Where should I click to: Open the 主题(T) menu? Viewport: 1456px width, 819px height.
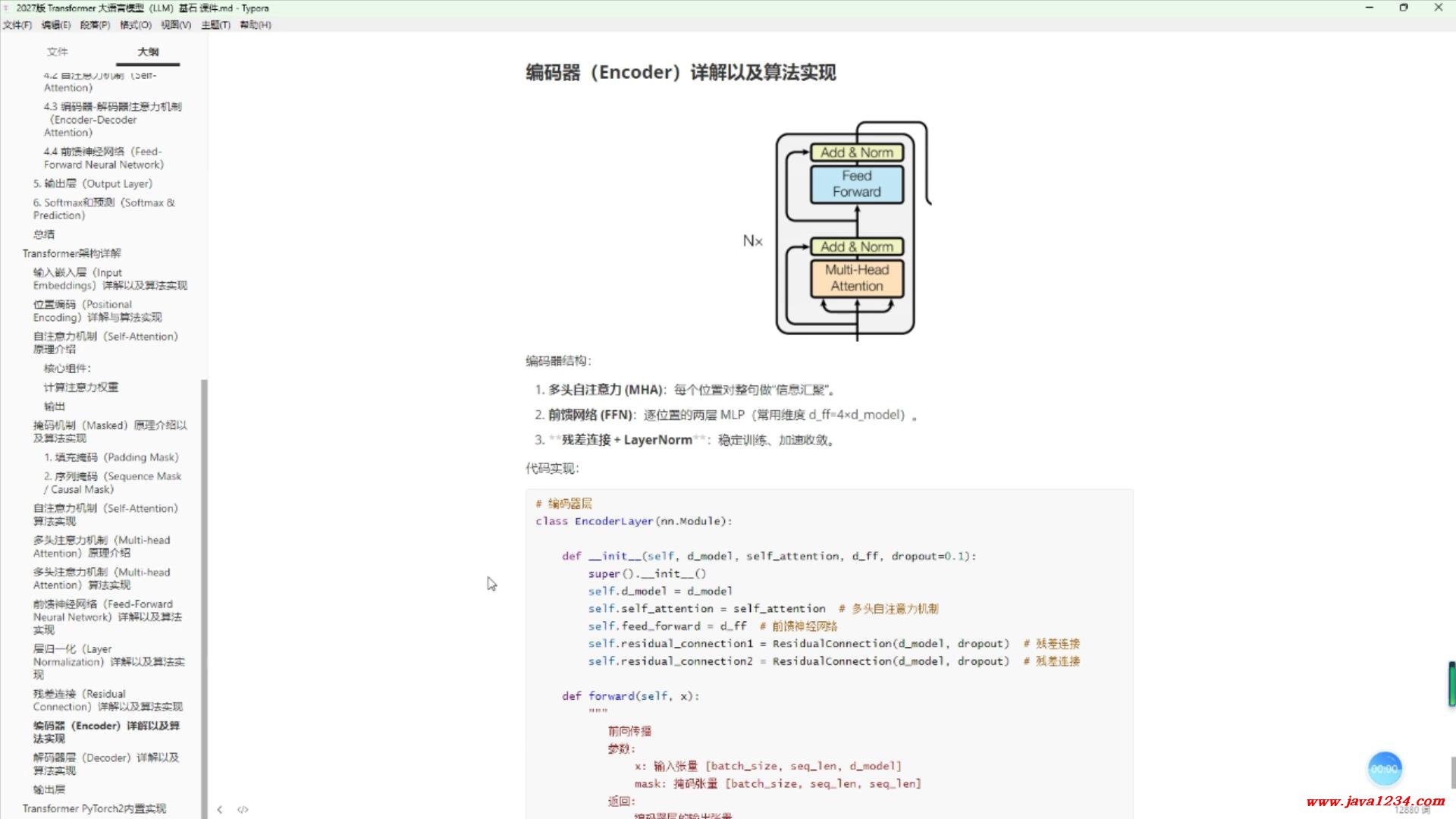[215, 25]
